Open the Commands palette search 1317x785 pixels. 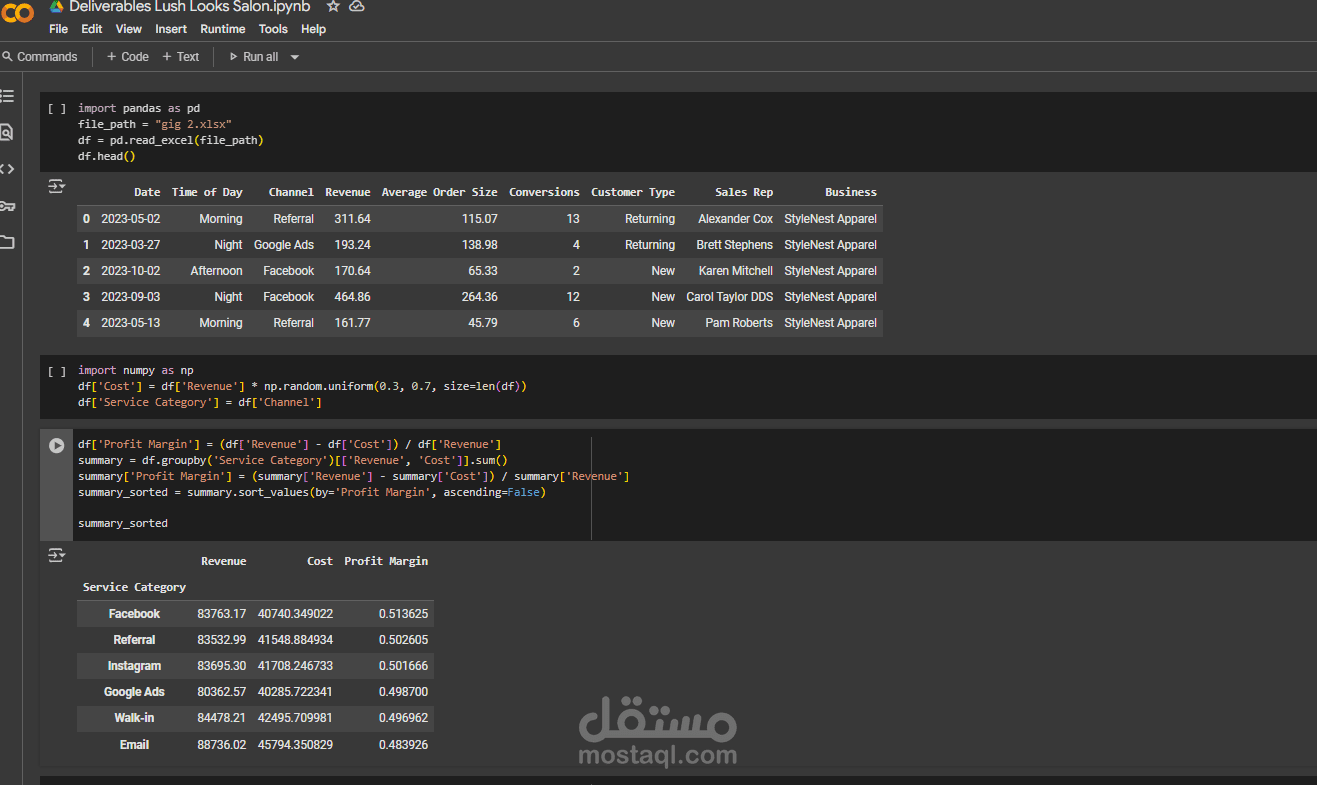[x=39, y=57]
